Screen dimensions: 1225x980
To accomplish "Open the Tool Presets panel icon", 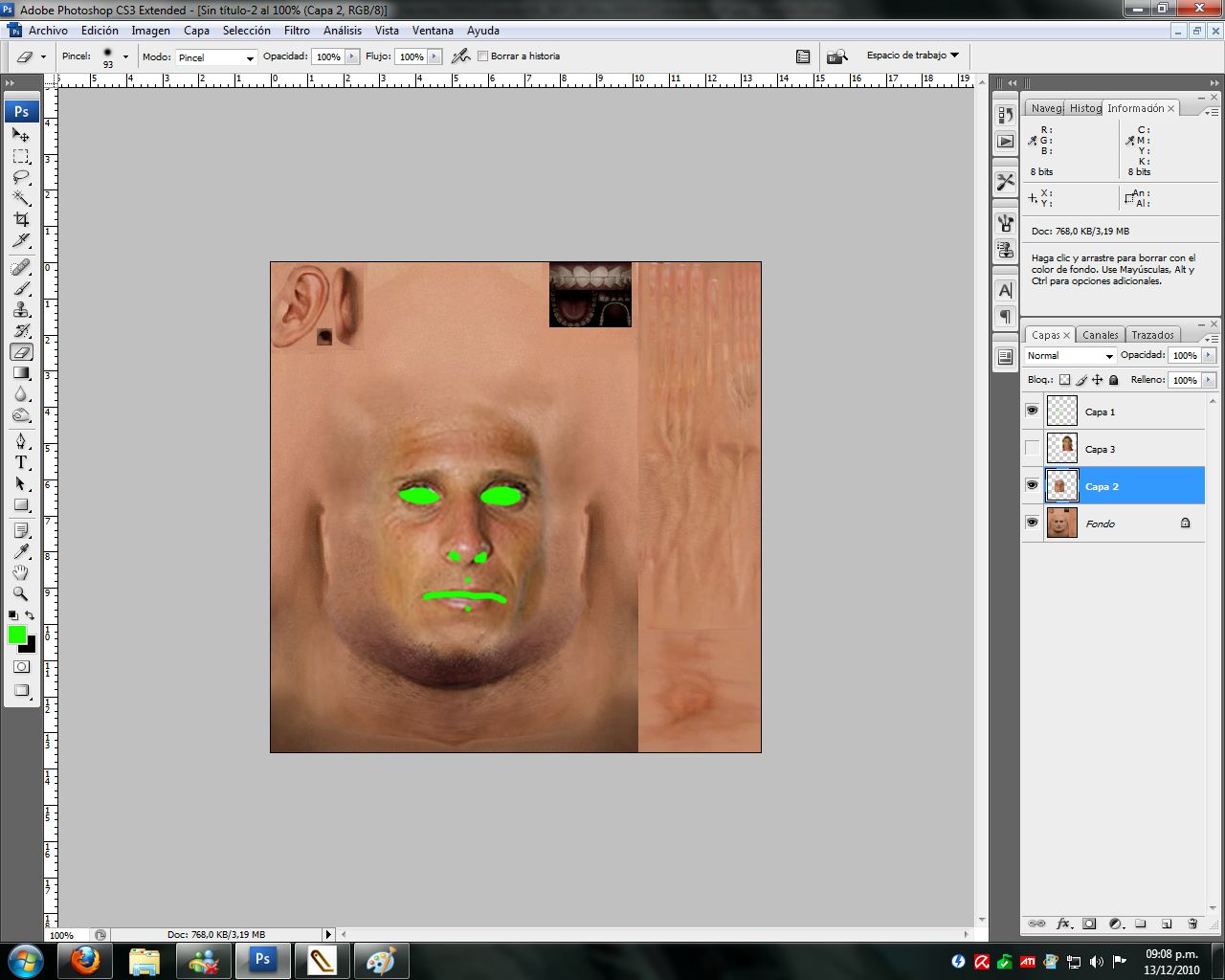I will click(x=1005, y=181).
